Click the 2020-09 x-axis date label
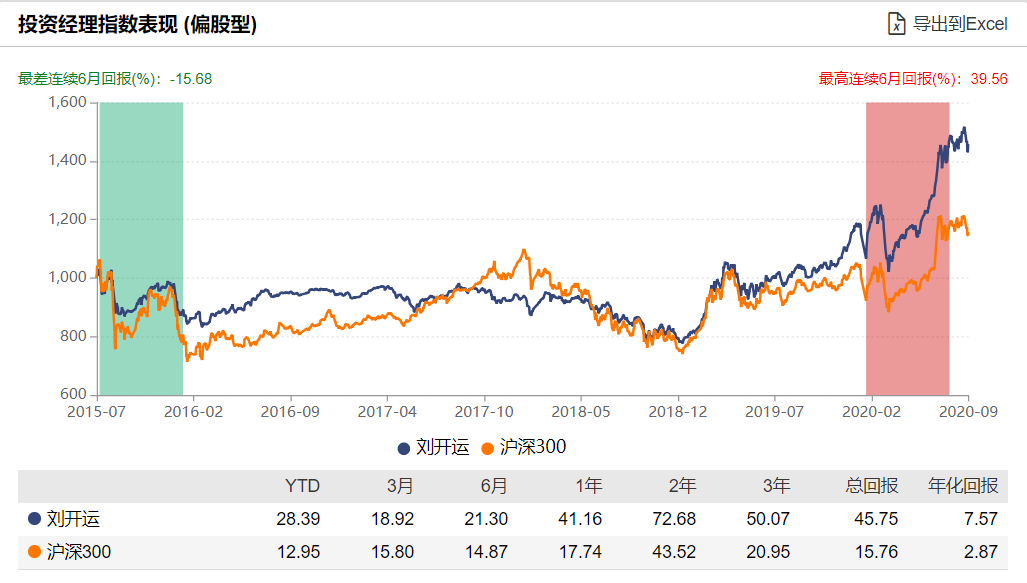The image size is (1027, 583). (x=969, y=412)
